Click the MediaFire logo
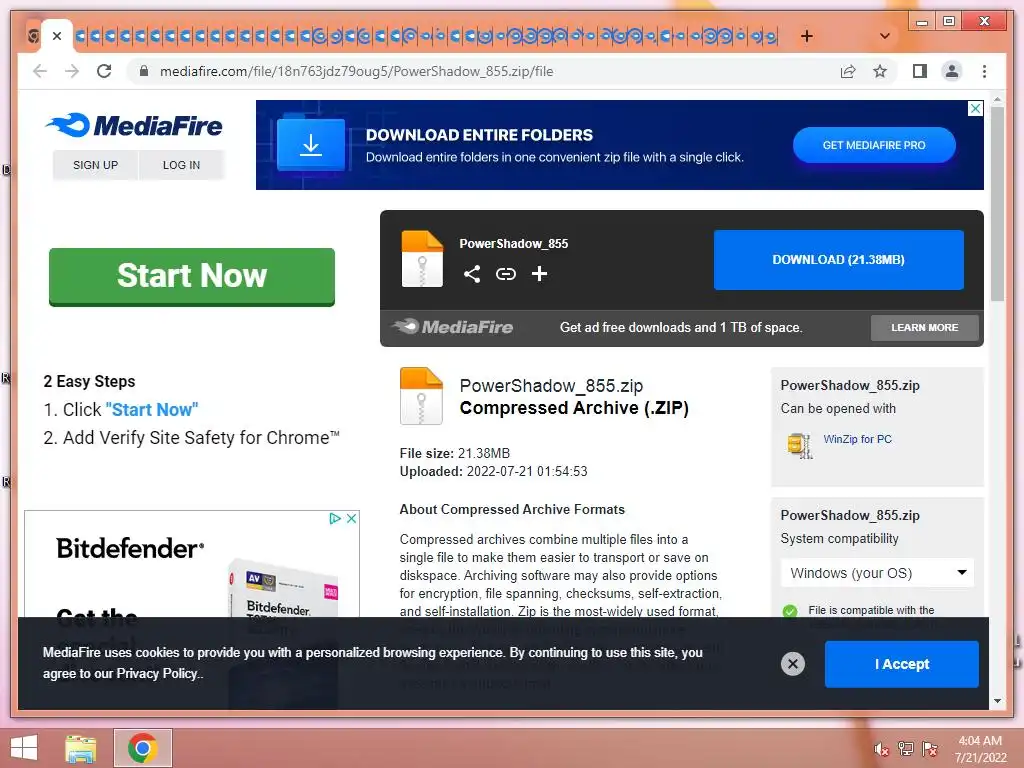 point(134,125)
